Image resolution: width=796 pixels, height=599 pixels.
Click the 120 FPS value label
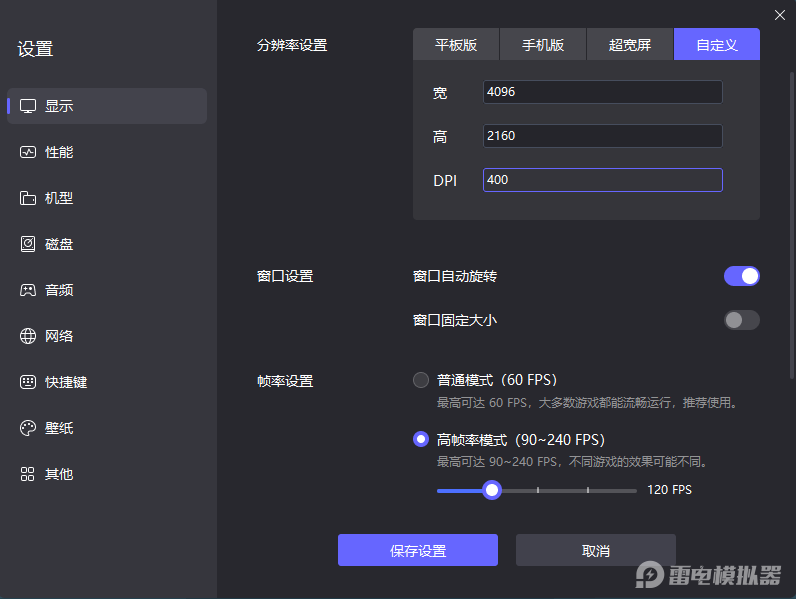coord(669,490)
